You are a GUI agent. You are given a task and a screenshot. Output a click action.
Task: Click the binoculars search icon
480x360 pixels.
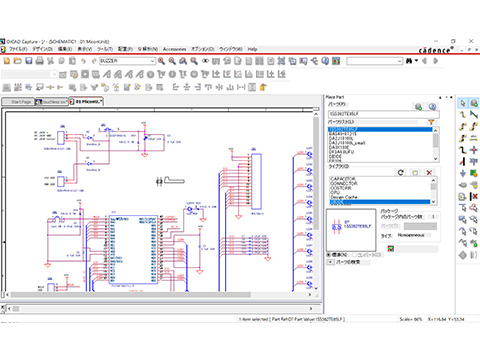tap(409, 61)
